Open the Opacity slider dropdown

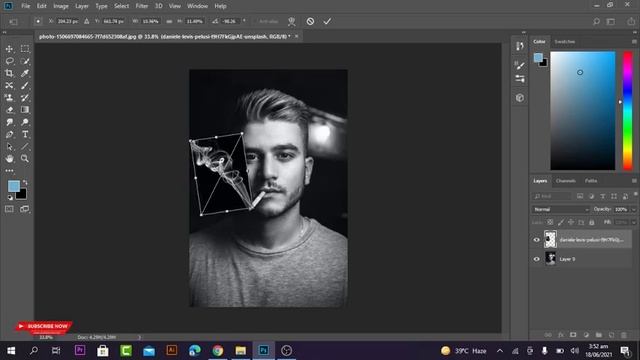[633, 209]
